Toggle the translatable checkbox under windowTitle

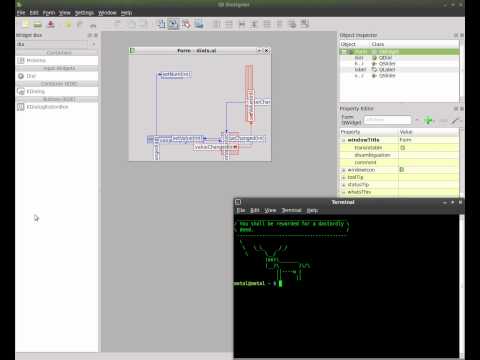pyautogui.click(x=402, y=148)
